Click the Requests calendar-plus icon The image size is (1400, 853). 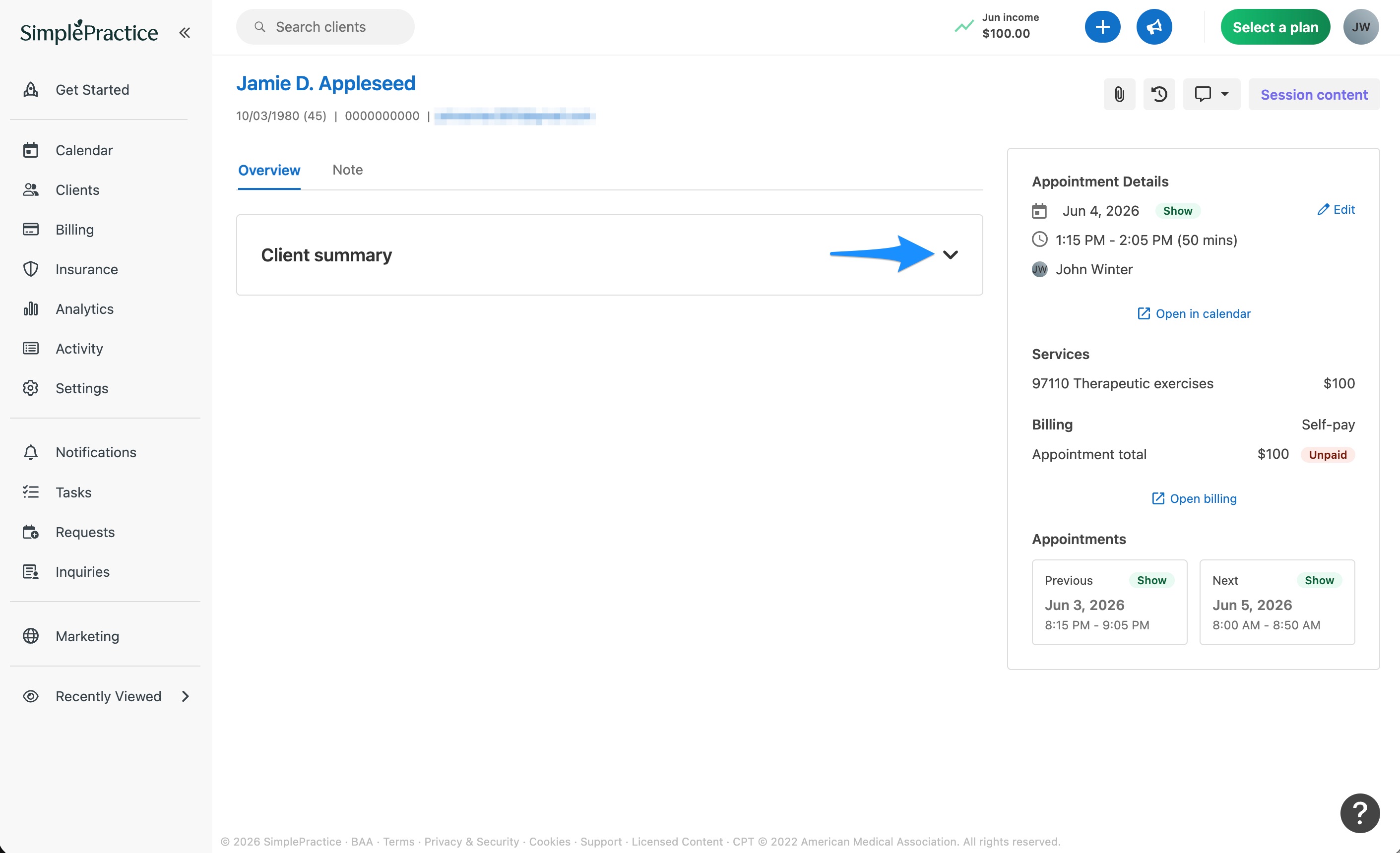coord(31,532)
